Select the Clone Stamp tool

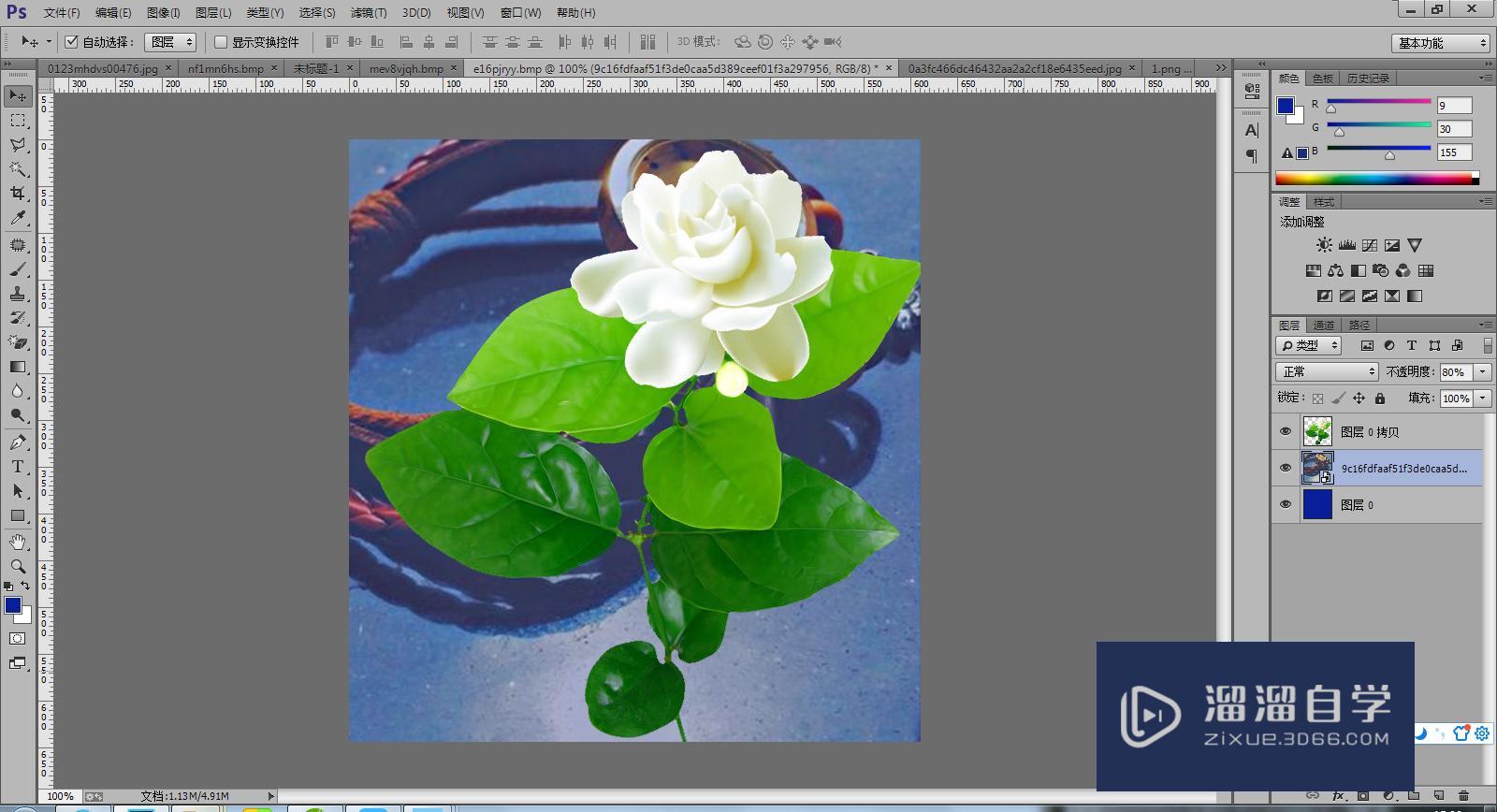click(x=18, y=294)
